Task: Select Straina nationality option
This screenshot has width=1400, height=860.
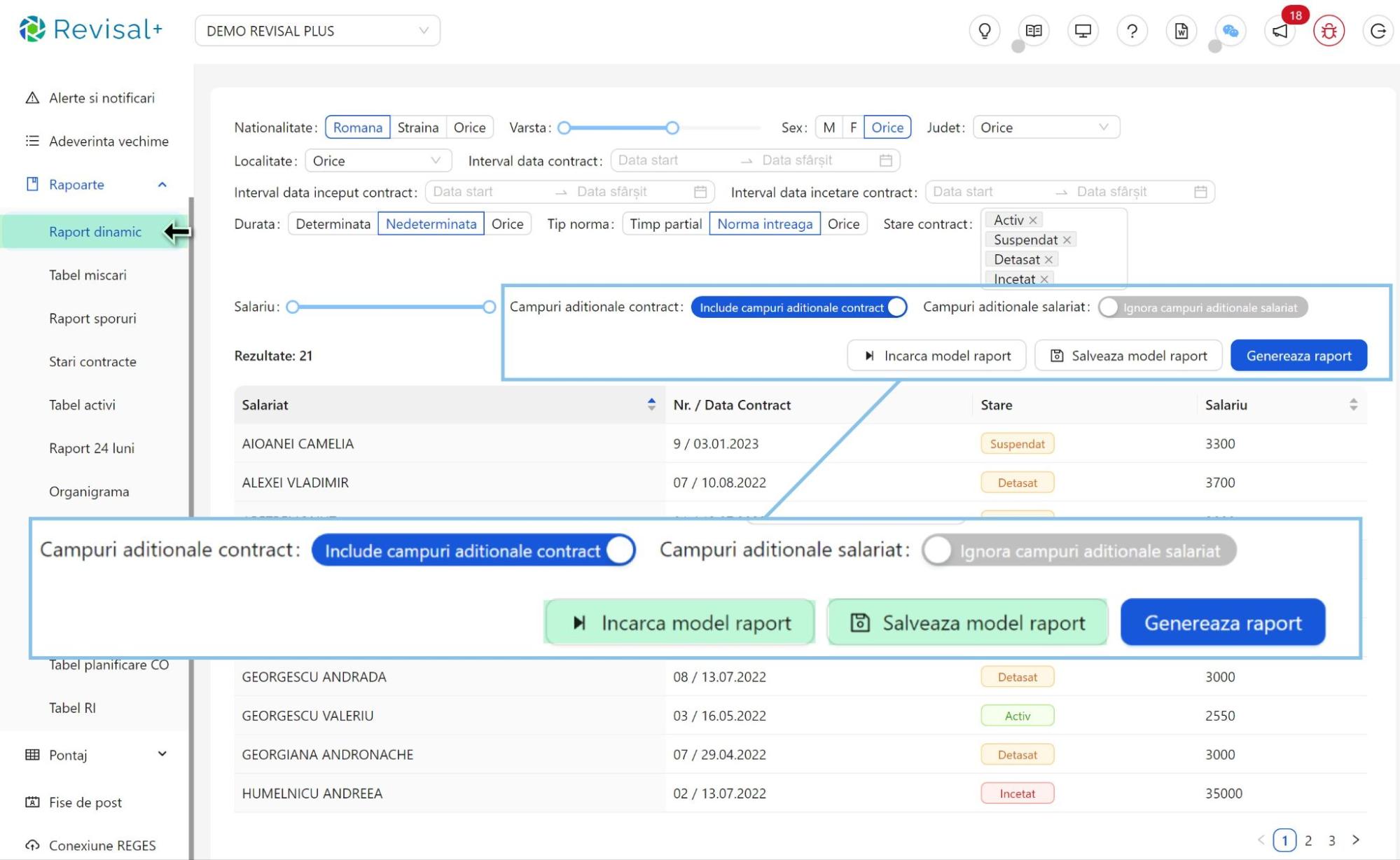Action: pos(417,127)
